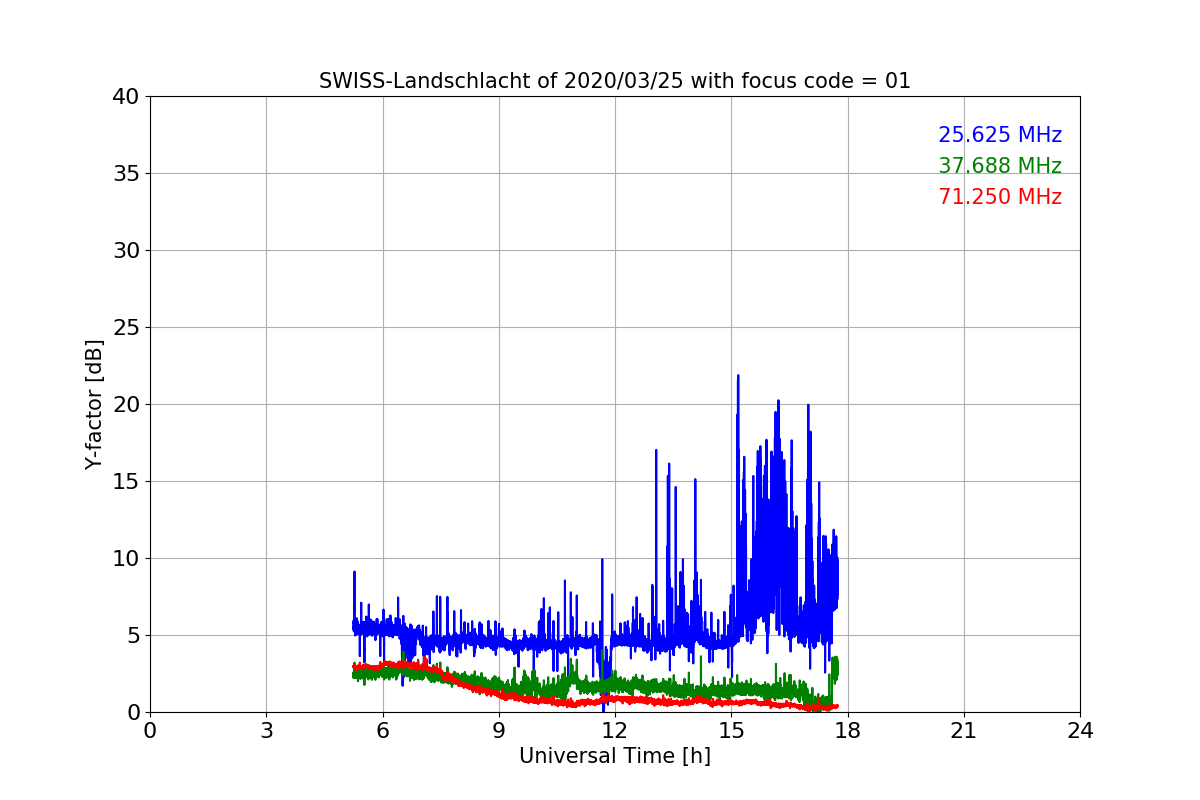Click the x-axis tick label 24
The height and width of the screenshot is (800, 1200).
pyautogui.click(x=1080, y=731)
